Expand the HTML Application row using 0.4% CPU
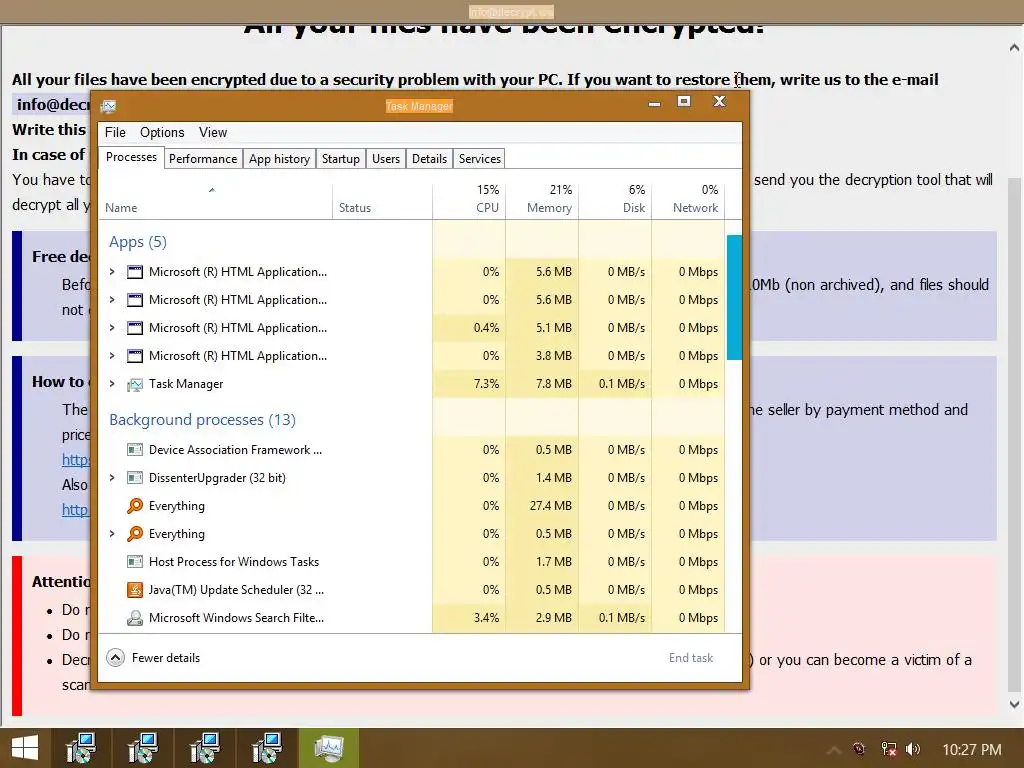 (x=112, y=328)
